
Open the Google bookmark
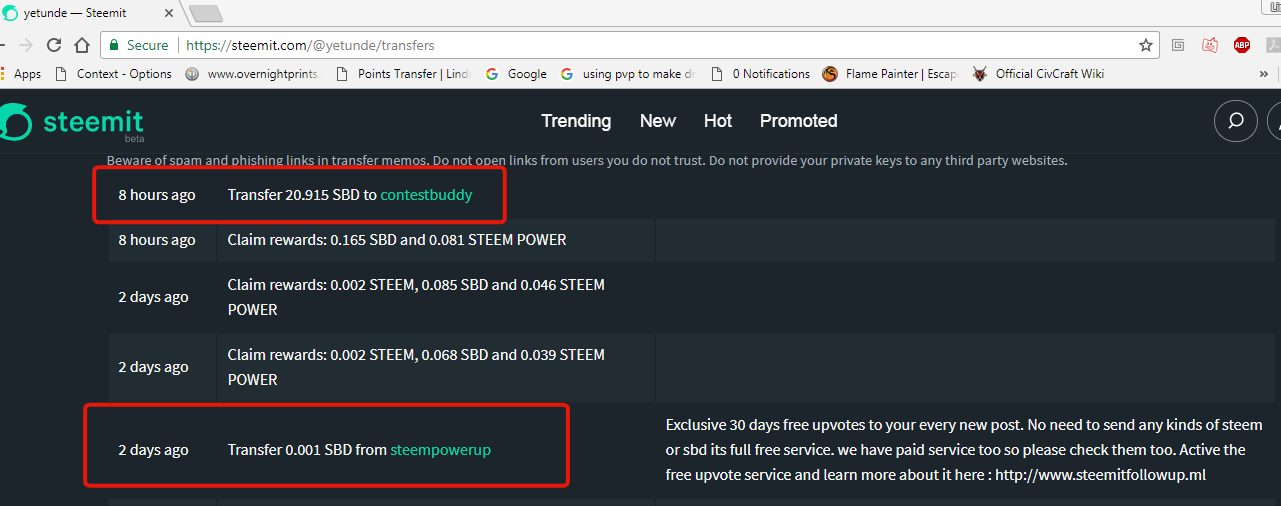(516, 74)
